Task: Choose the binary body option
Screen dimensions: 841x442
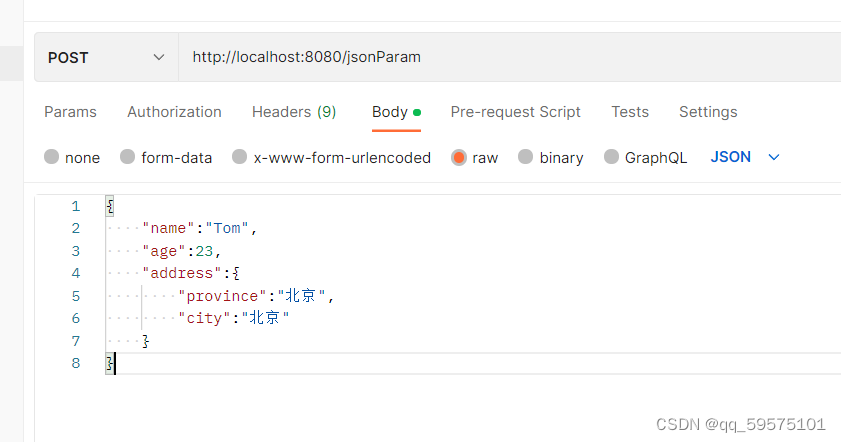Action: (x=526, y=157)
